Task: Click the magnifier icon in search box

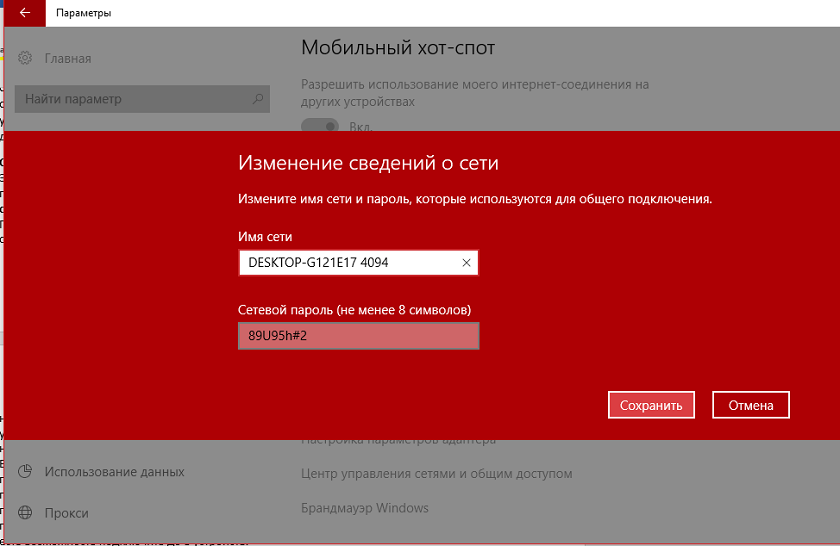Action: click(258, 99)
